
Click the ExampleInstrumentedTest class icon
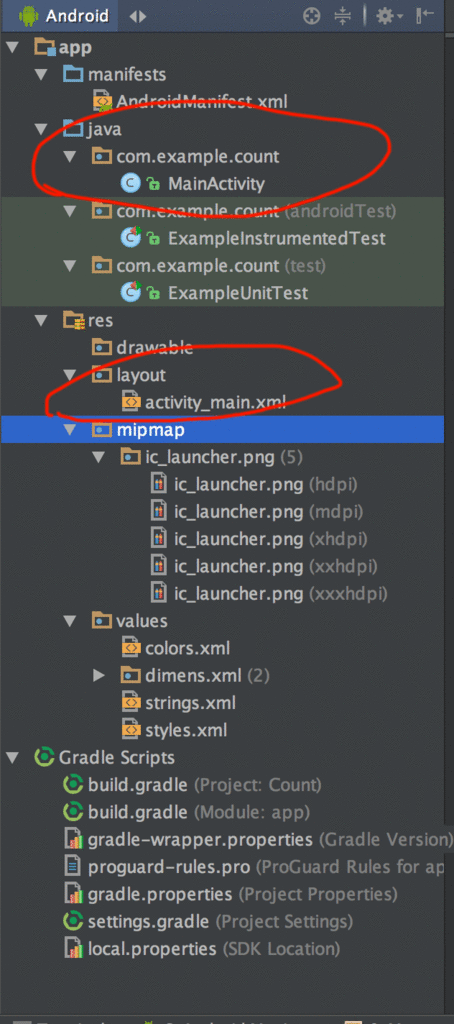[x=131, y=238]
